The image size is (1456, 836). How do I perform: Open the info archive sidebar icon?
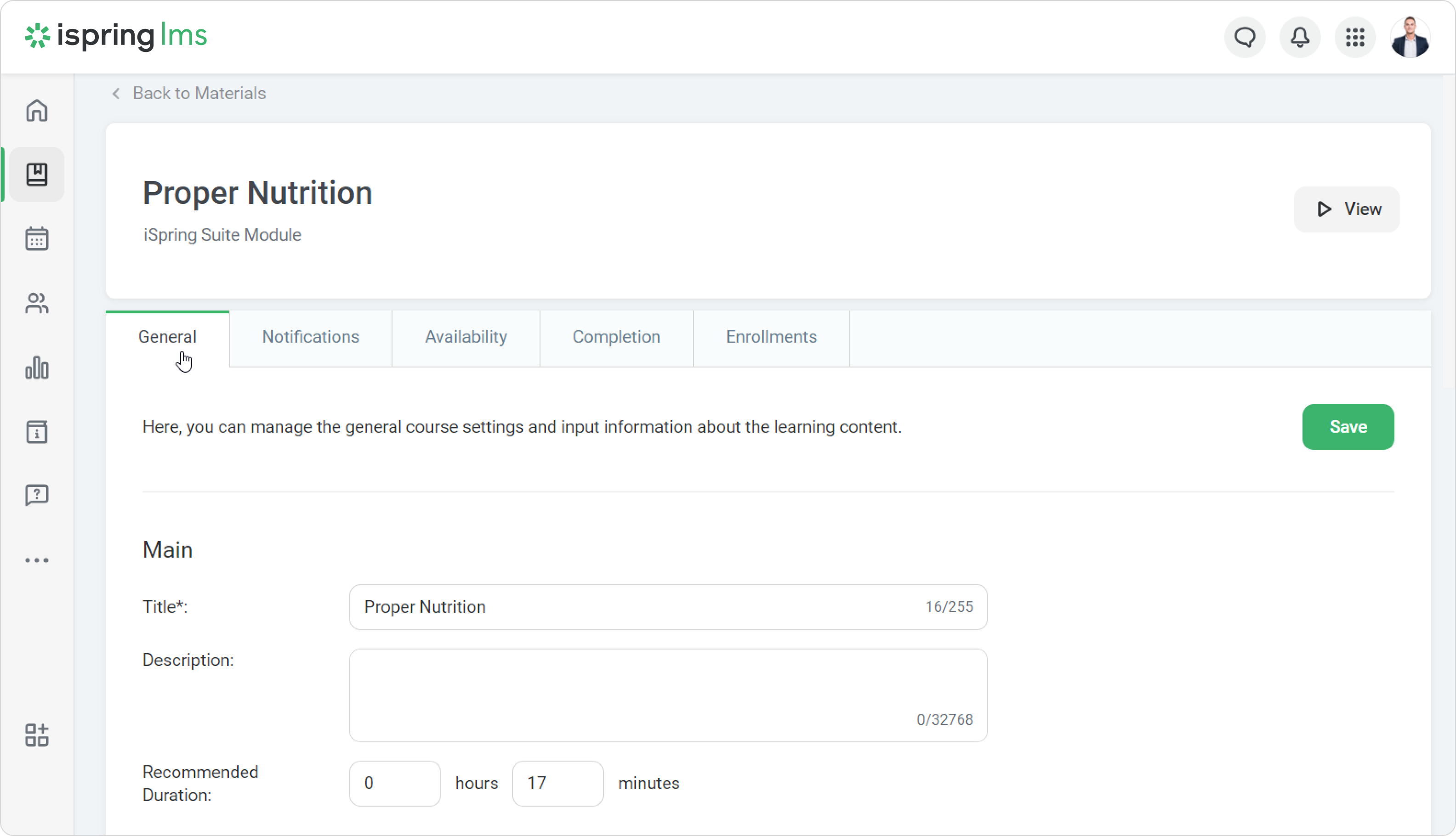point(37,432)
